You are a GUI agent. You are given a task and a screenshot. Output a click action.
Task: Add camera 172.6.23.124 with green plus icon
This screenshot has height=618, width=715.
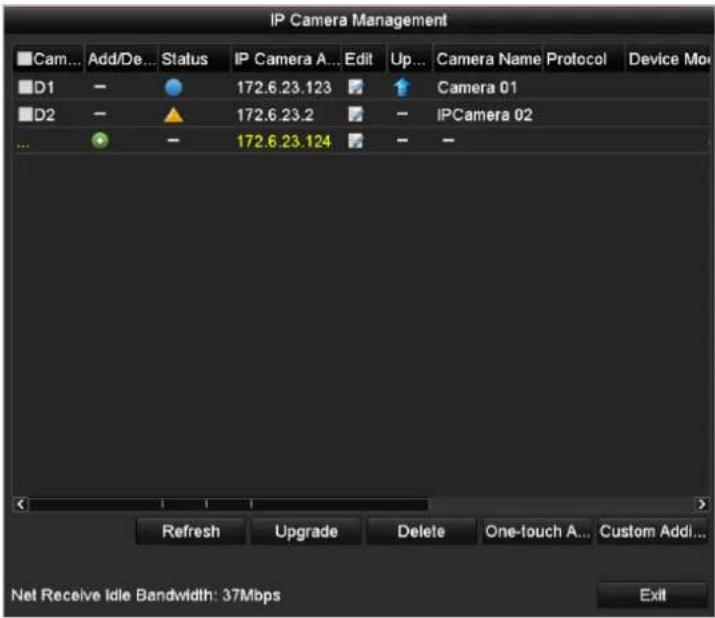pyautogui.click(x=100, y=140)
